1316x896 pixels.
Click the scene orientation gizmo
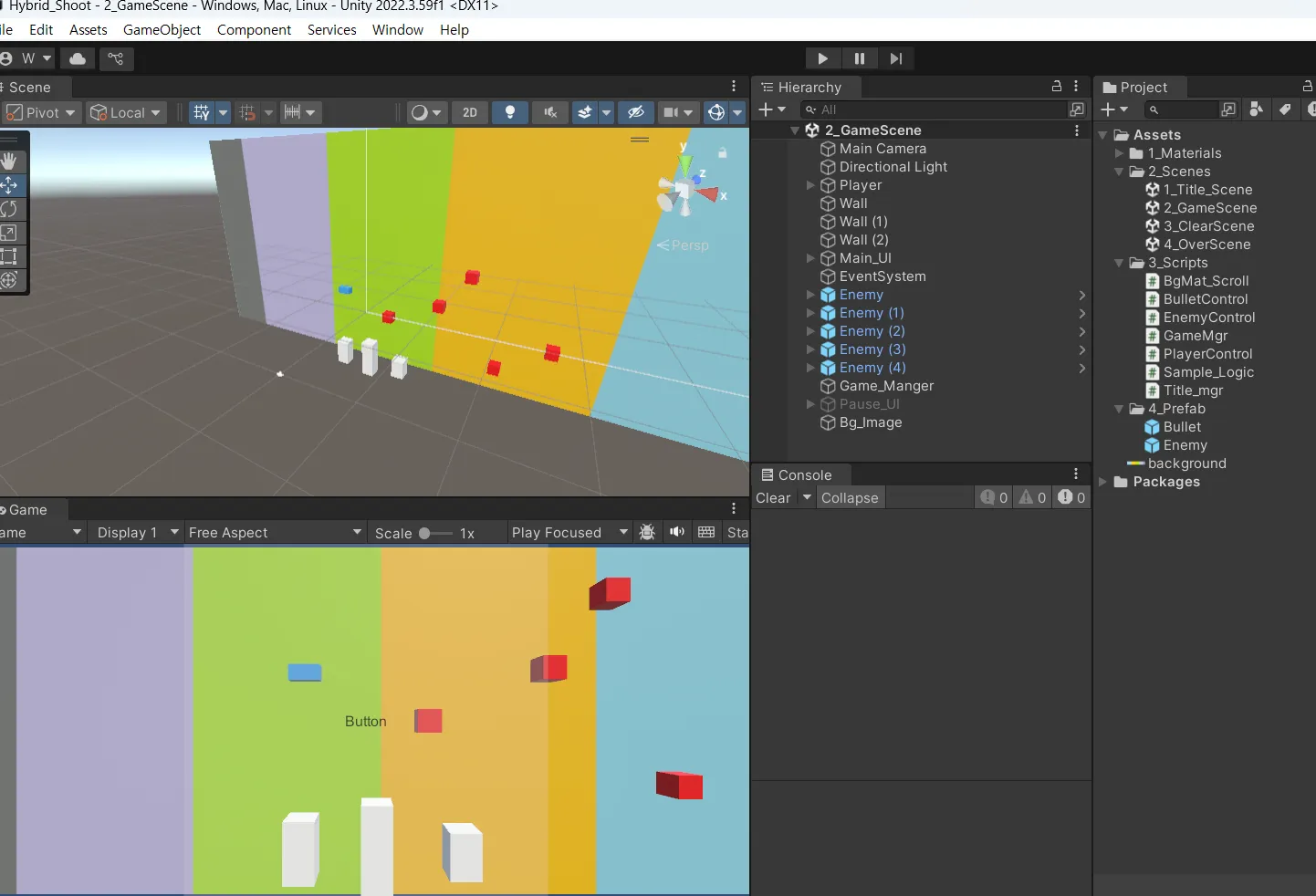click(686, 189)
